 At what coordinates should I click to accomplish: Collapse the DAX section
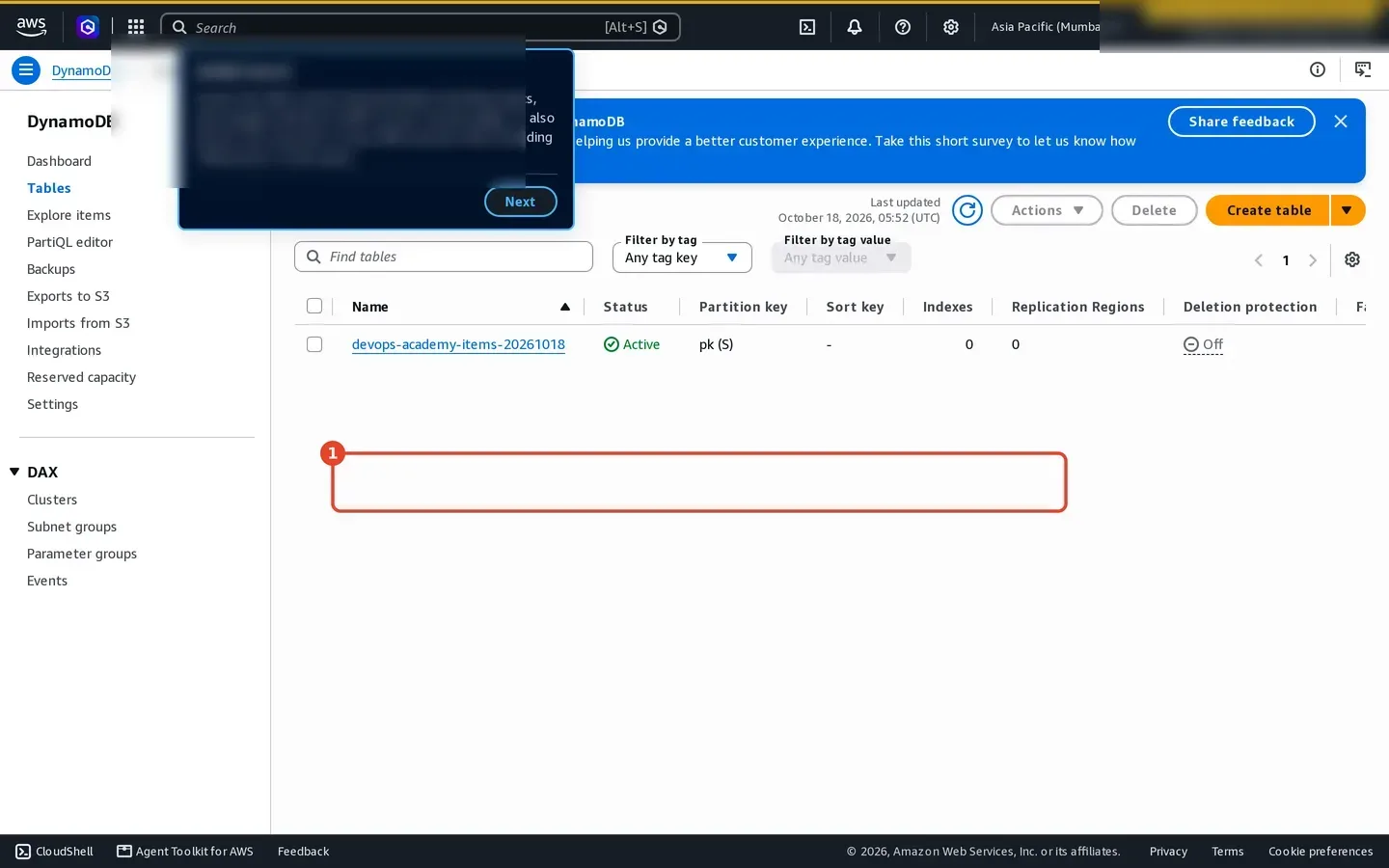coord(14,472)
